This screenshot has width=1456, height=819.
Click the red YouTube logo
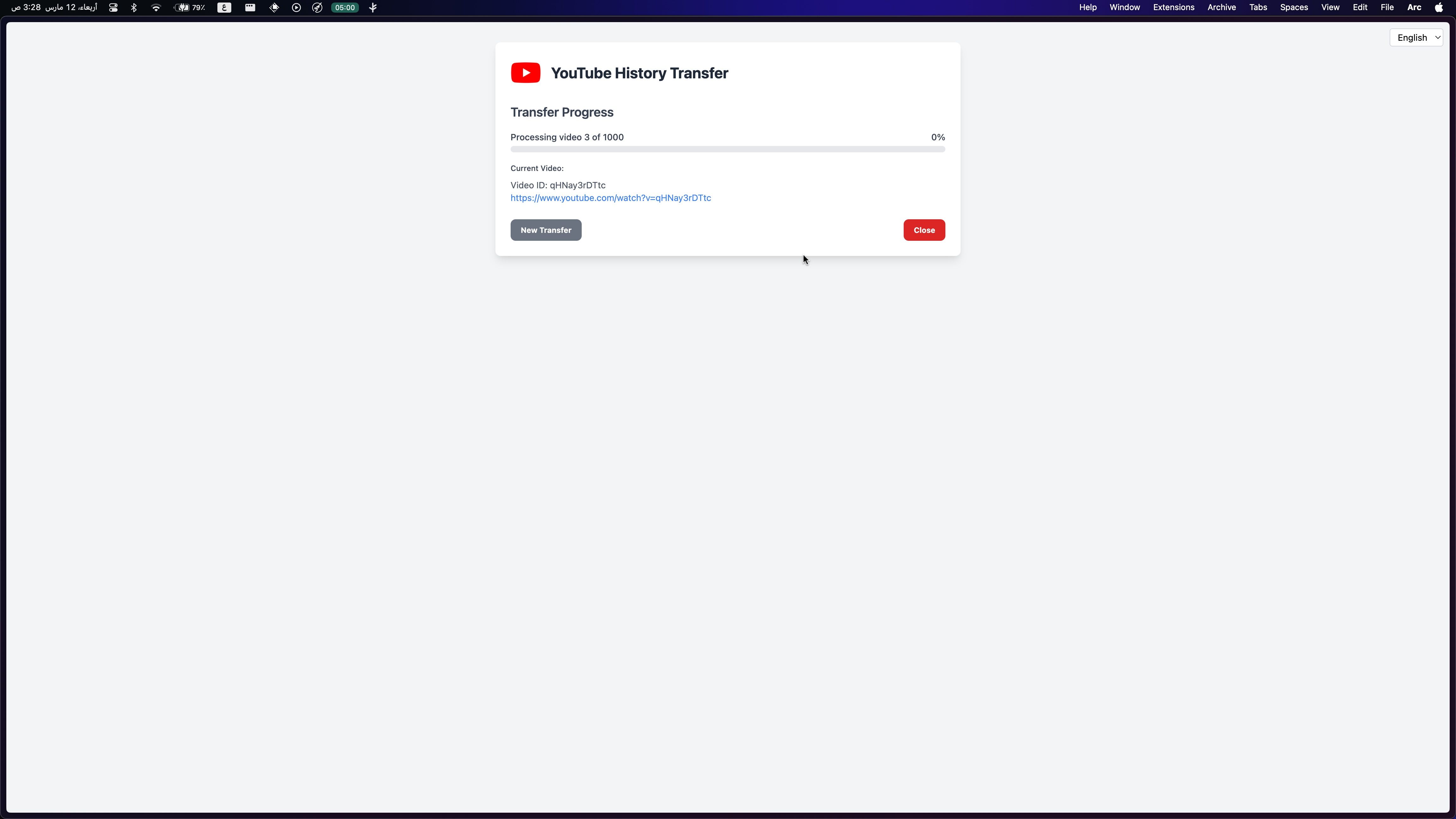526,73
